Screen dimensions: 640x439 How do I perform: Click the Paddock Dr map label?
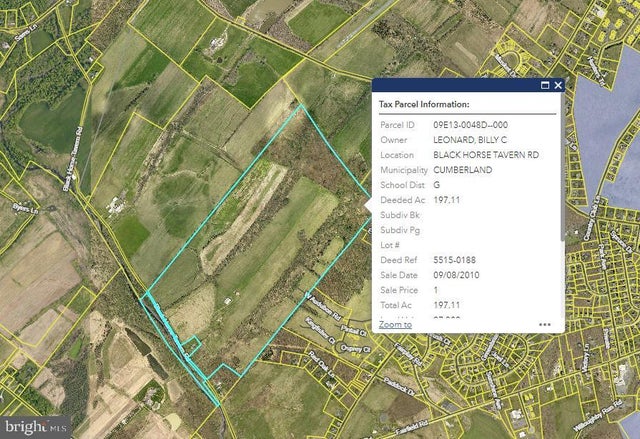(x=400, y=386)
